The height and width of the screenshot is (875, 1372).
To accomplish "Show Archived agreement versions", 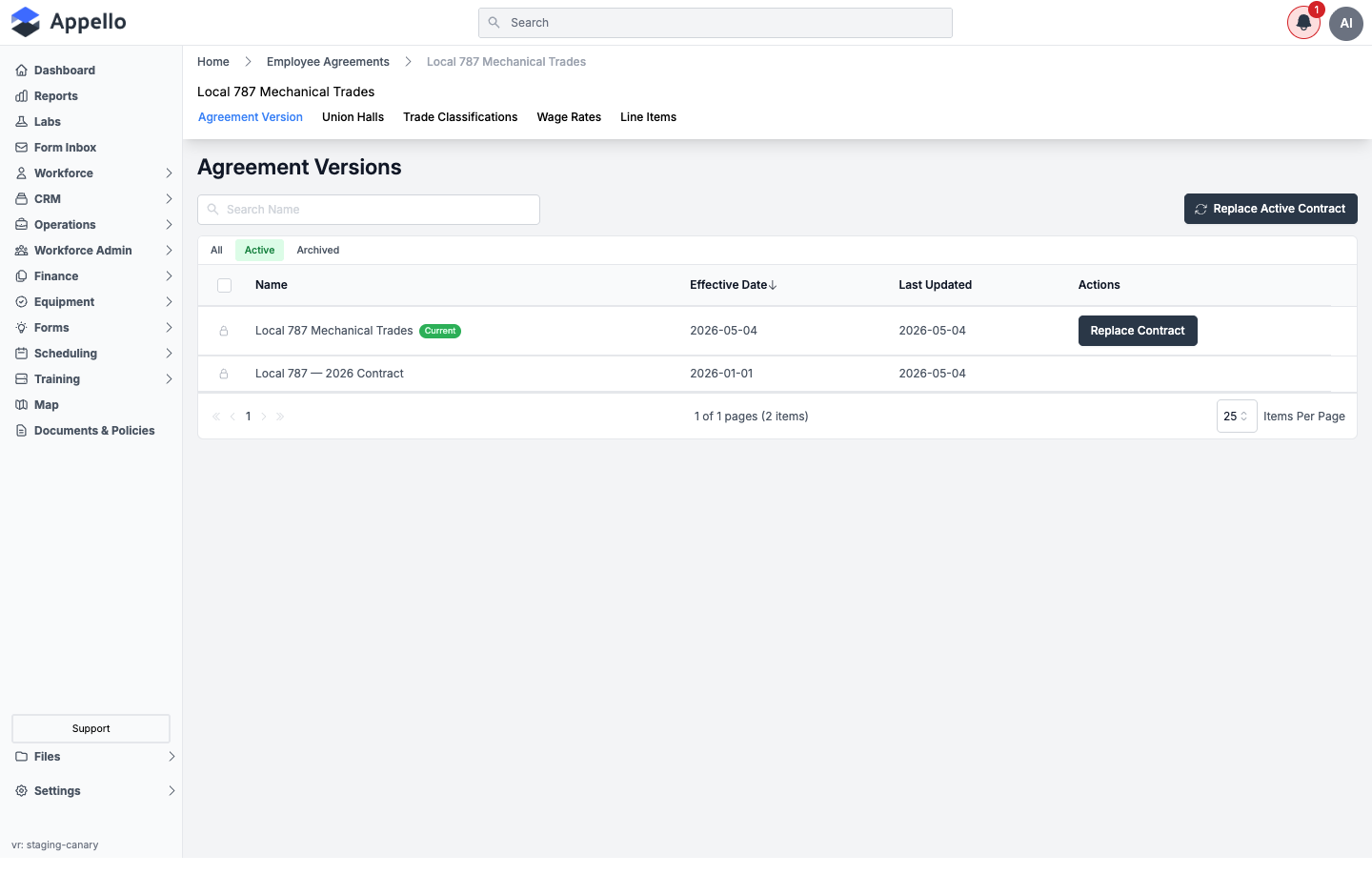I will (317, 251).
